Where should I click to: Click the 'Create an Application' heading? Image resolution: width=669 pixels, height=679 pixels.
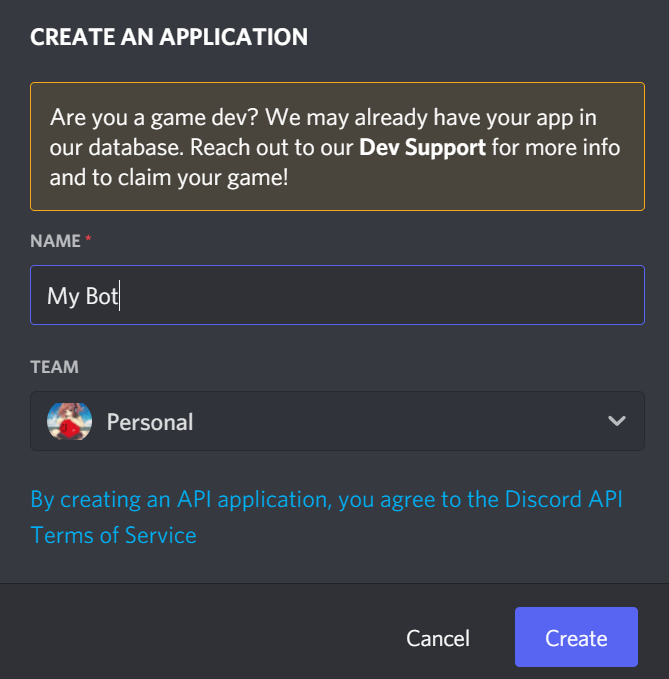point(169,37)
